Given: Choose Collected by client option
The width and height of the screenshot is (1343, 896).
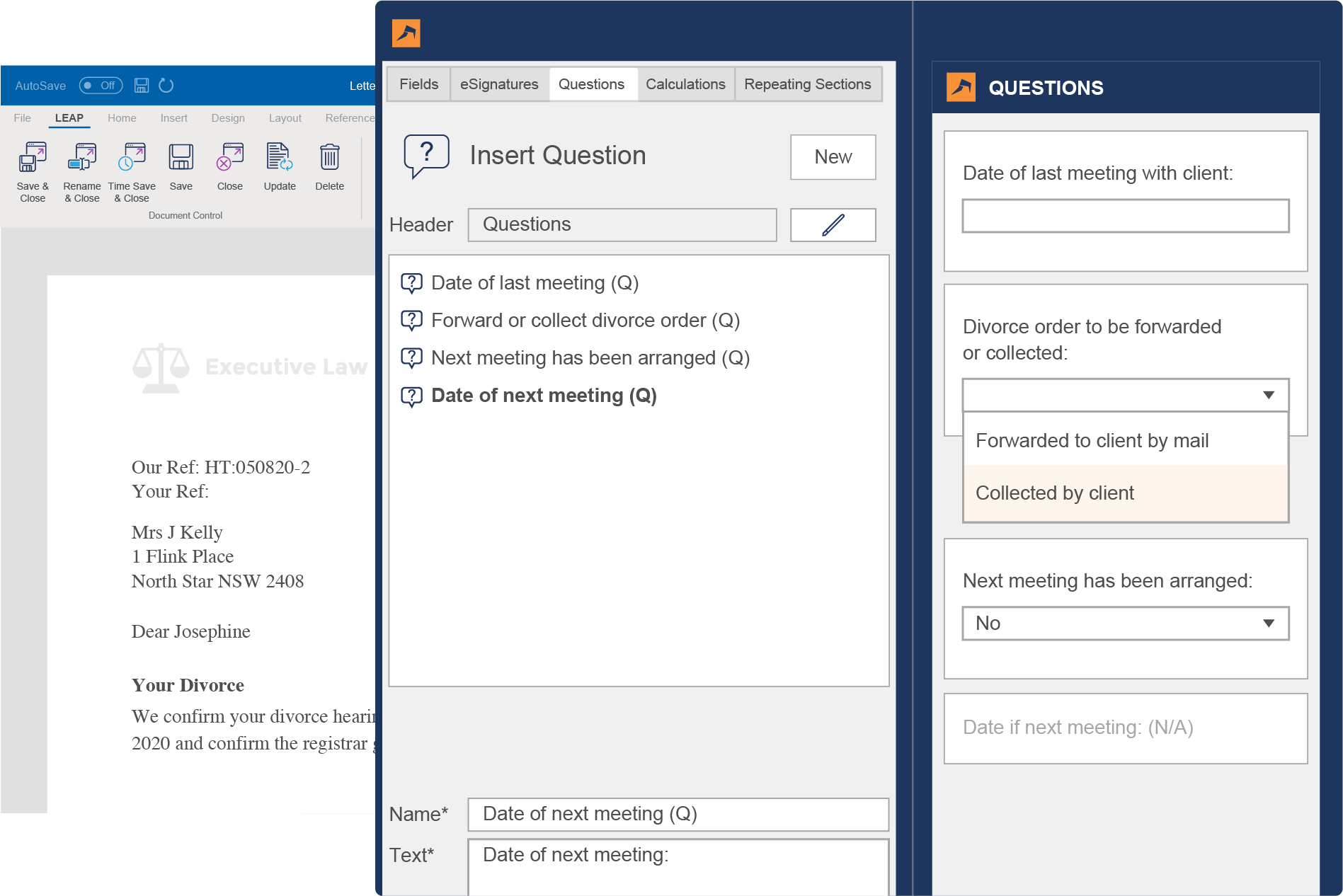Looking at the screenshot, I should [1126, 493].
